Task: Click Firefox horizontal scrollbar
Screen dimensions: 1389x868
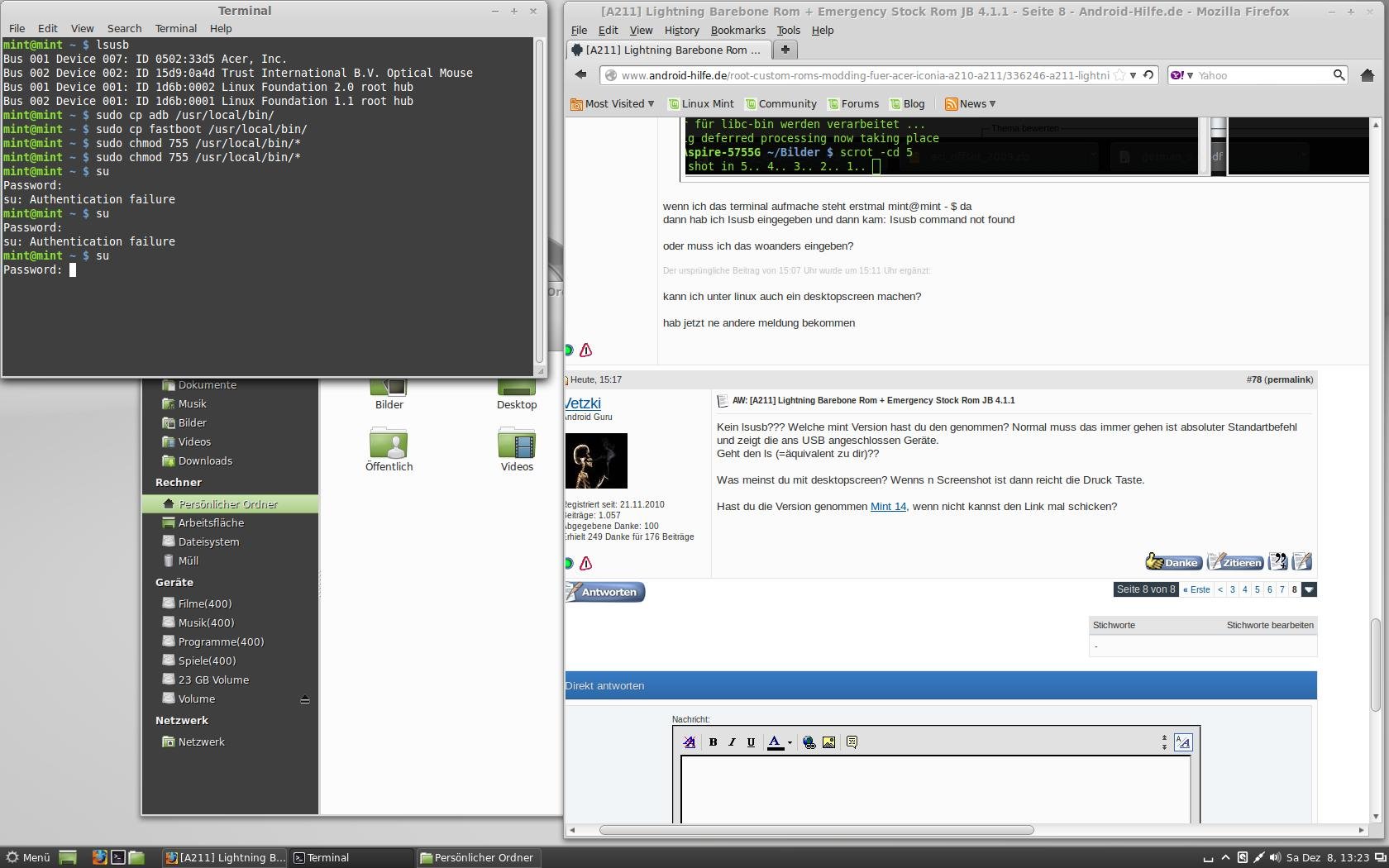Action: 816,830
